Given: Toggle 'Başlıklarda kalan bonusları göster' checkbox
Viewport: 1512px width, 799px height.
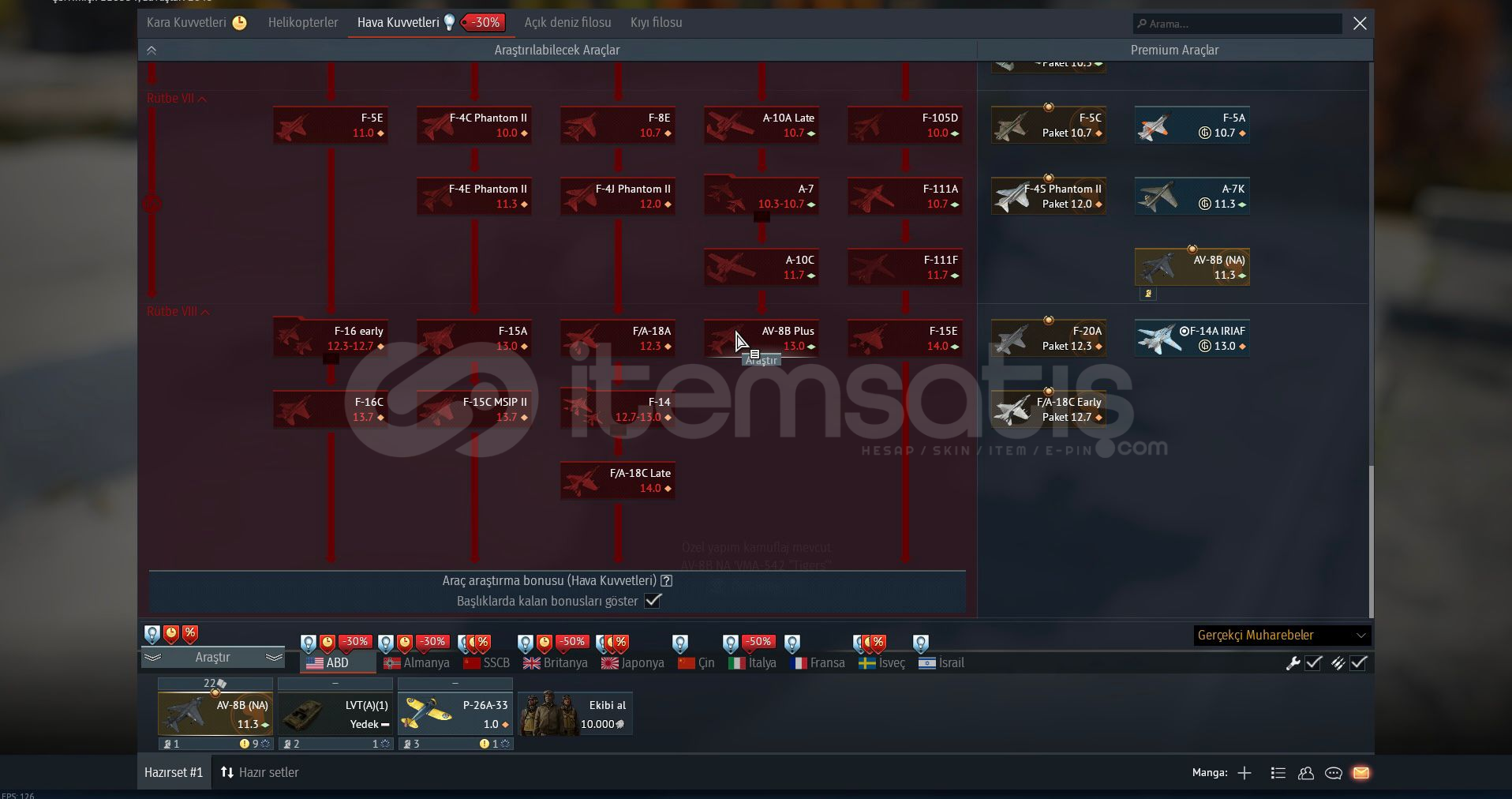Looking at the screenshot, I should (x=653, y=601).
